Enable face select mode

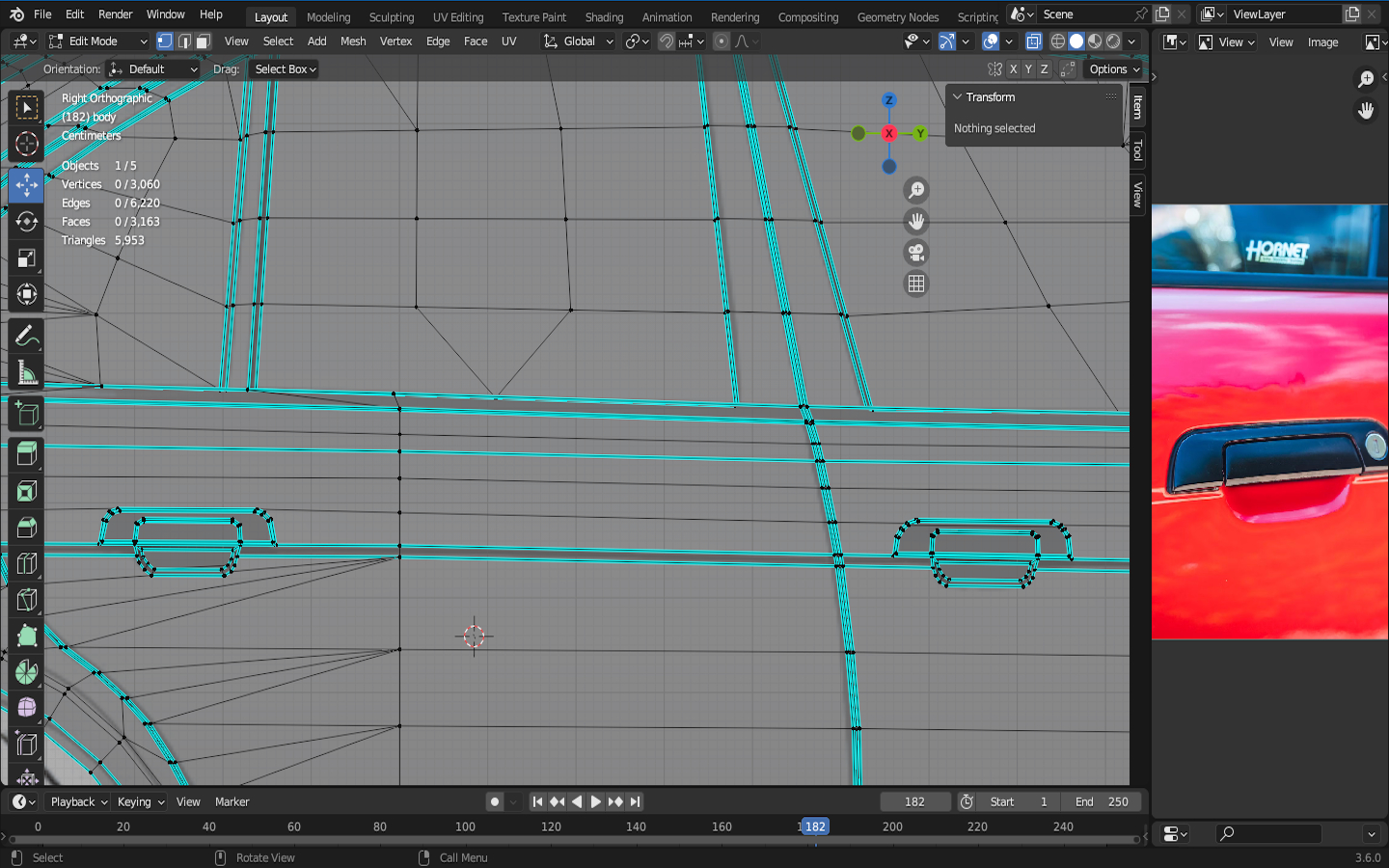tap(203, 41)
